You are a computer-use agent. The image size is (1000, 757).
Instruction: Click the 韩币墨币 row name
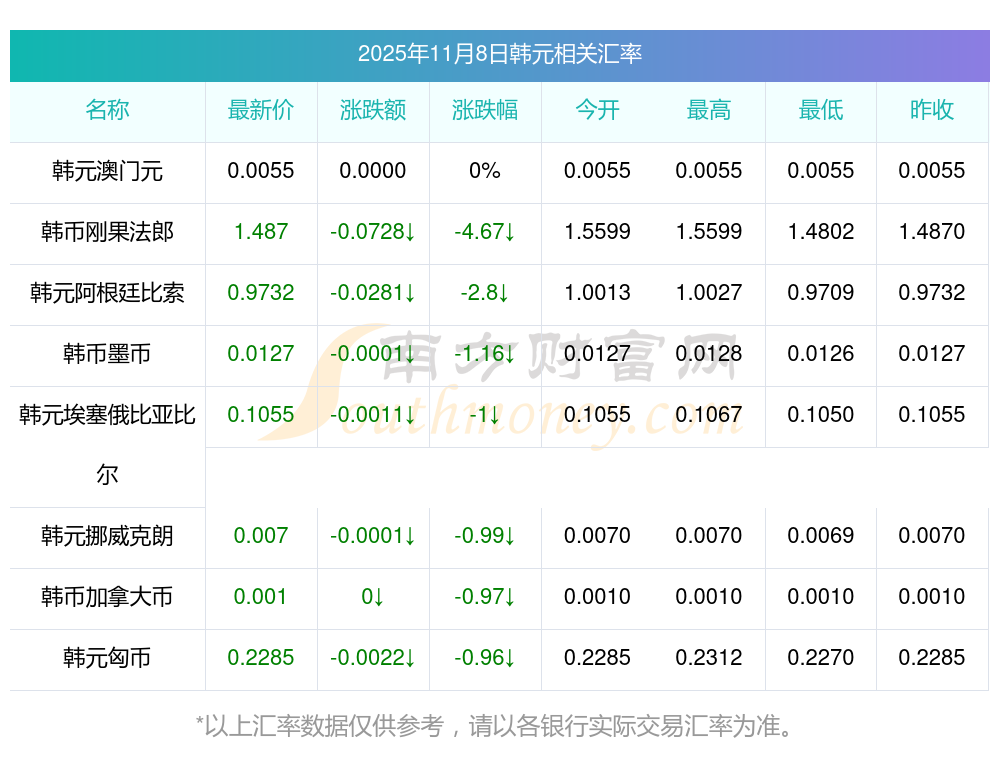click(107, 354)
